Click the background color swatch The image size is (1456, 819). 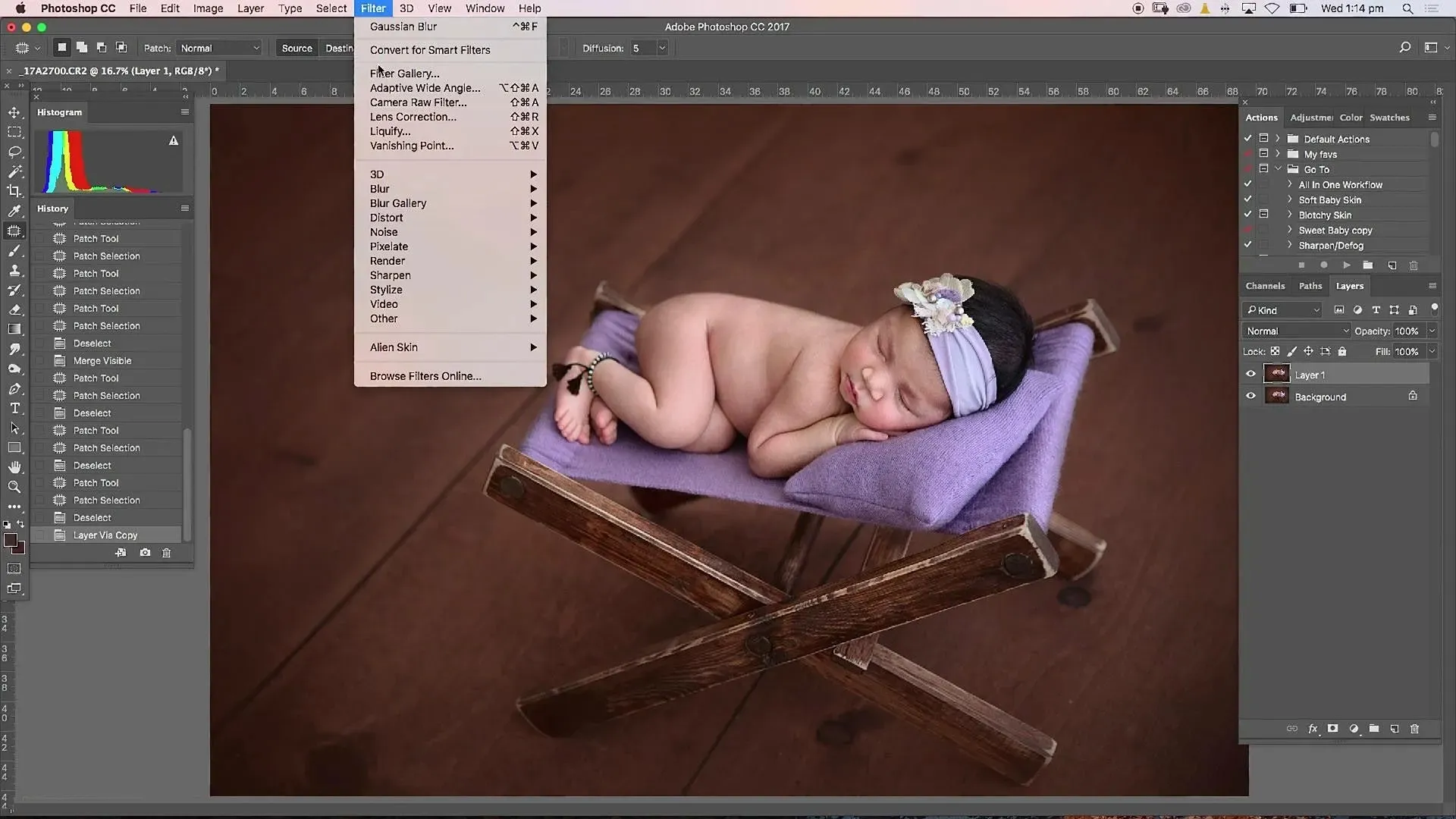(x=20, y=549)
